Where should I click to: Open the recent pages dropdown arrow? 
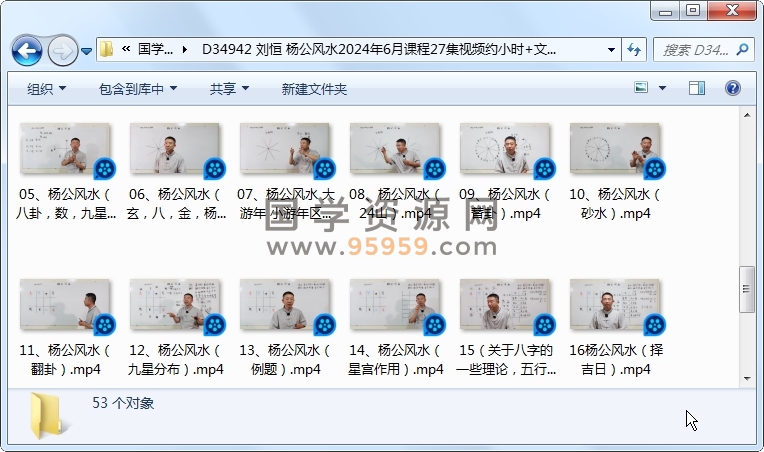[x=87, y=50]
